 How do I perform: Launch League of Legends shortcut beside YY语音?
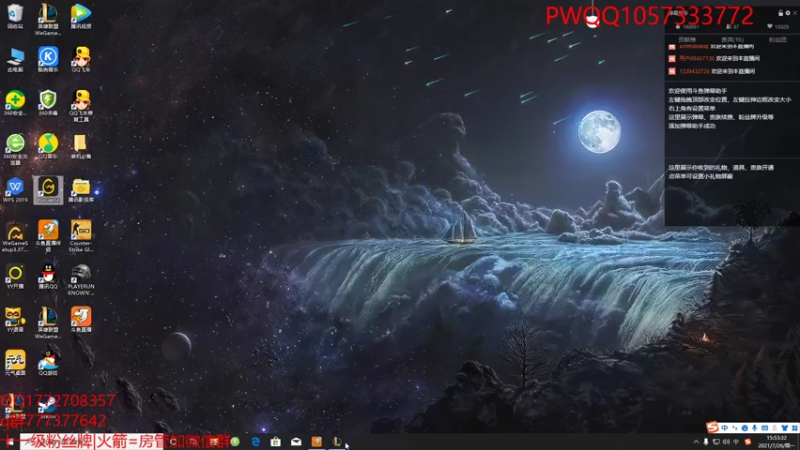[48, 323]
